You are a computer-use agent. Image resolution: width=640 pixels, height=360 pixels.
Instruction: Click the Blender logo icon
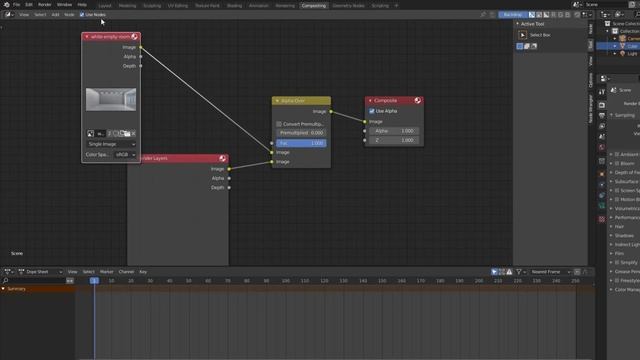click(x=7, y=4)
